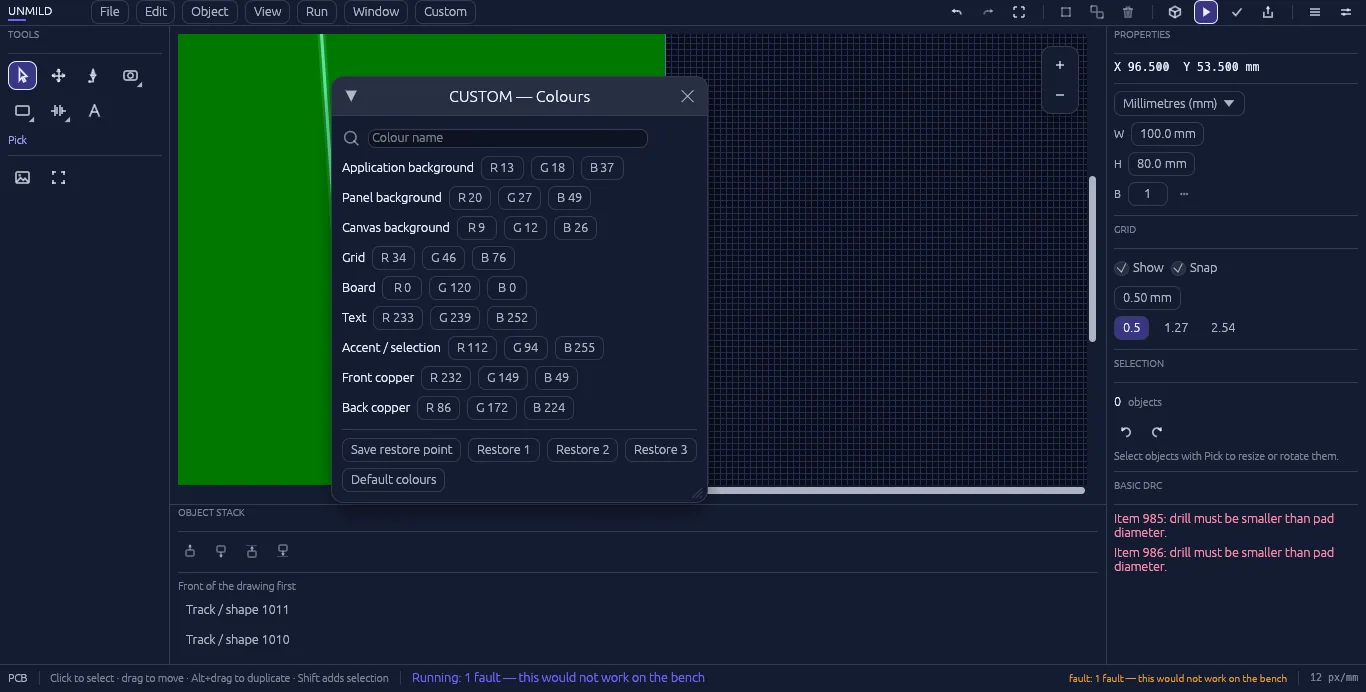
Task: Open the hamburger lines menu icon
Action: 1315,12
